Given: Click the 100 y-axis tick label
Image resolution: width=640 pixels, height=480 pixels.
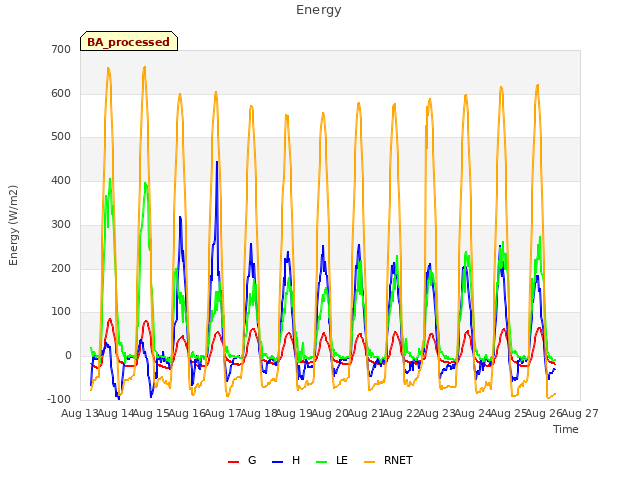Looking at the screenshot, I should tap(61, 312).
